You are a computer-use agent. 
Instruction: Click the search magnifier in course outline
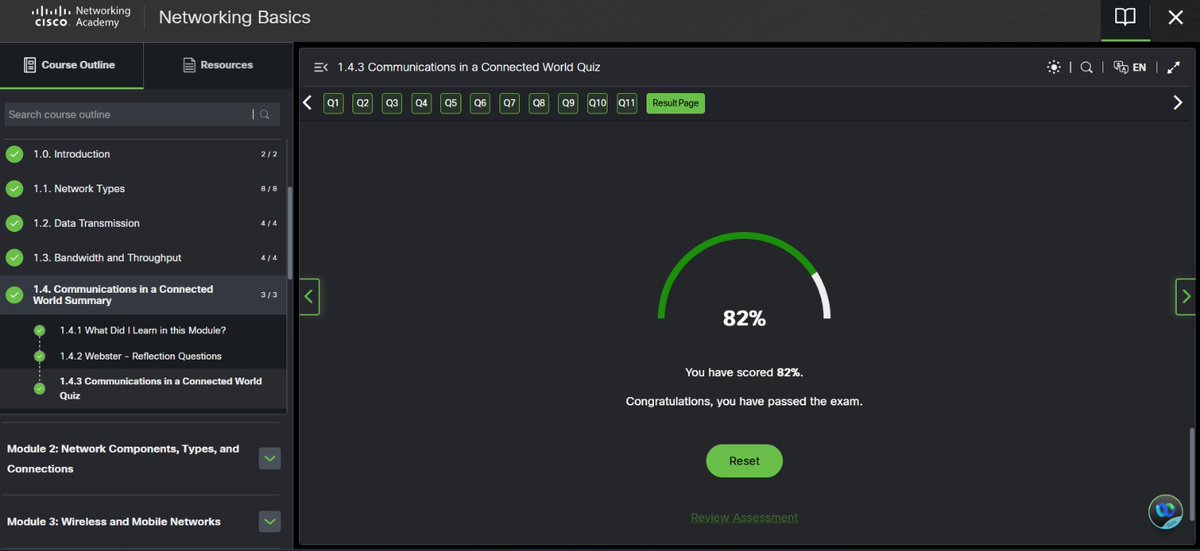[x=264, y=115]
